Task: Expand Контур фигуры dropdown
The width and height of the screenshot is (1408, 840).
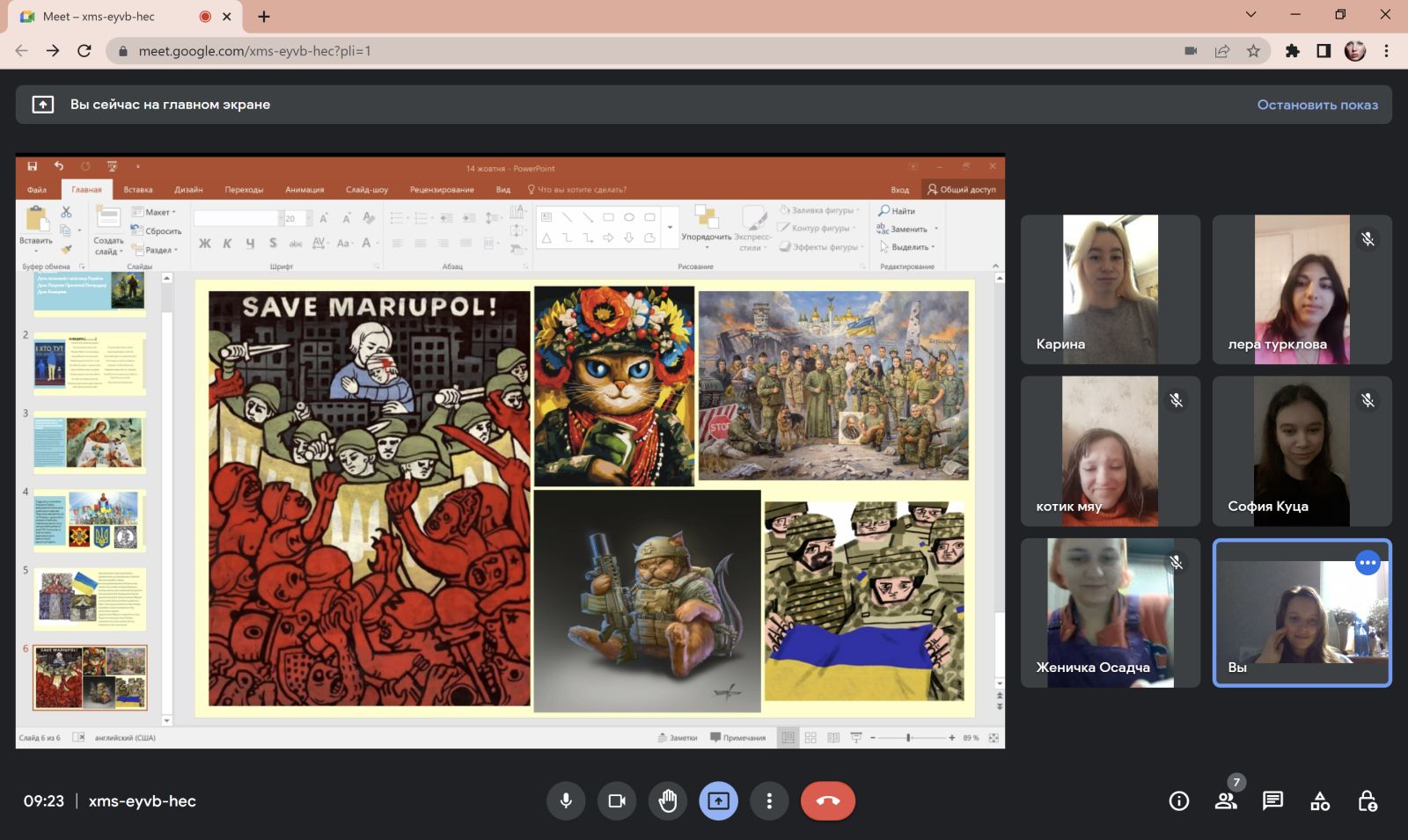Action: coord(817,228)
